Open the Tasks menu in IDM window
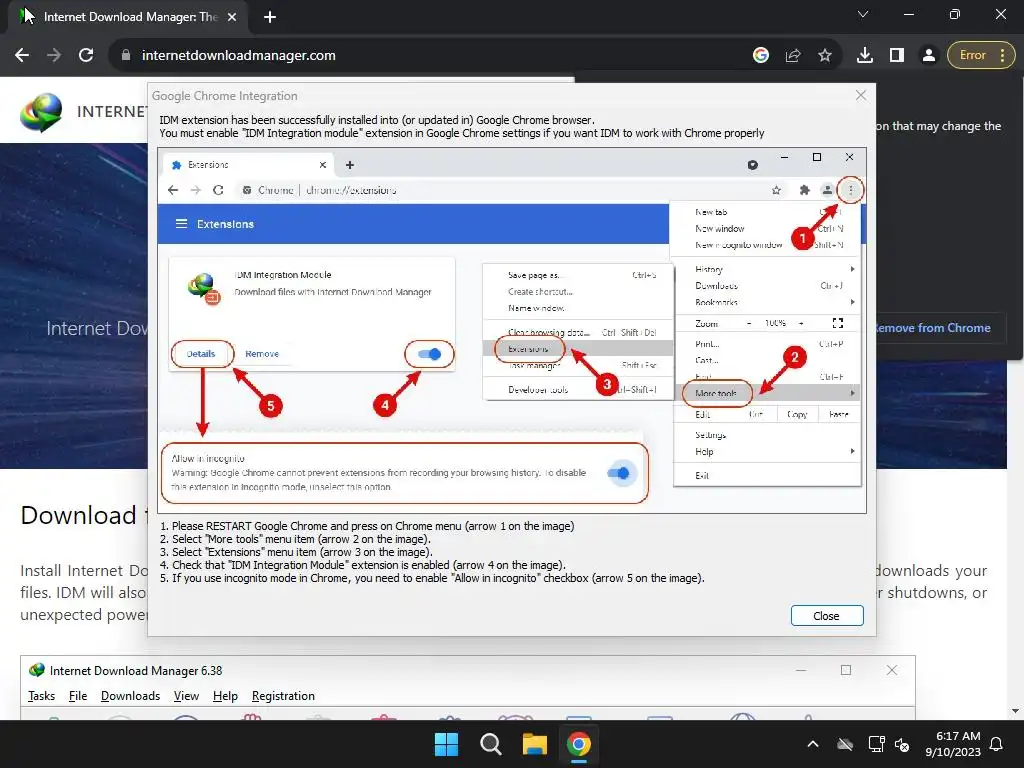 41,696
